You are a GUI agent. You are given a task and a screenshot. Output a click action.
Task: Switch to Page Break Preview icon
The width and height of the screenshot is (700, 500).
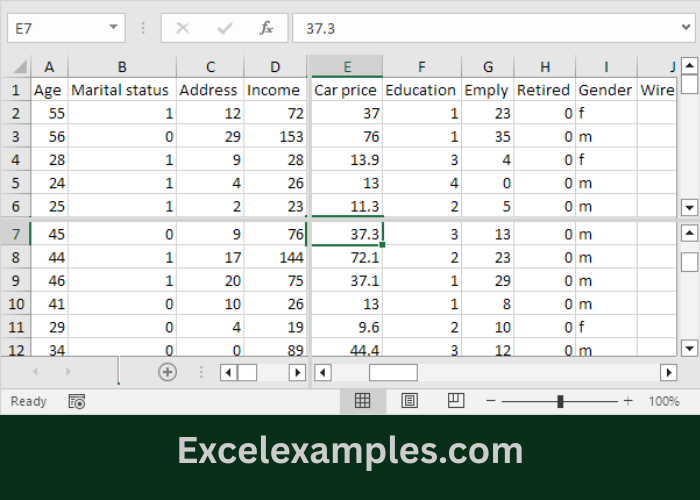tap(456, 401)
